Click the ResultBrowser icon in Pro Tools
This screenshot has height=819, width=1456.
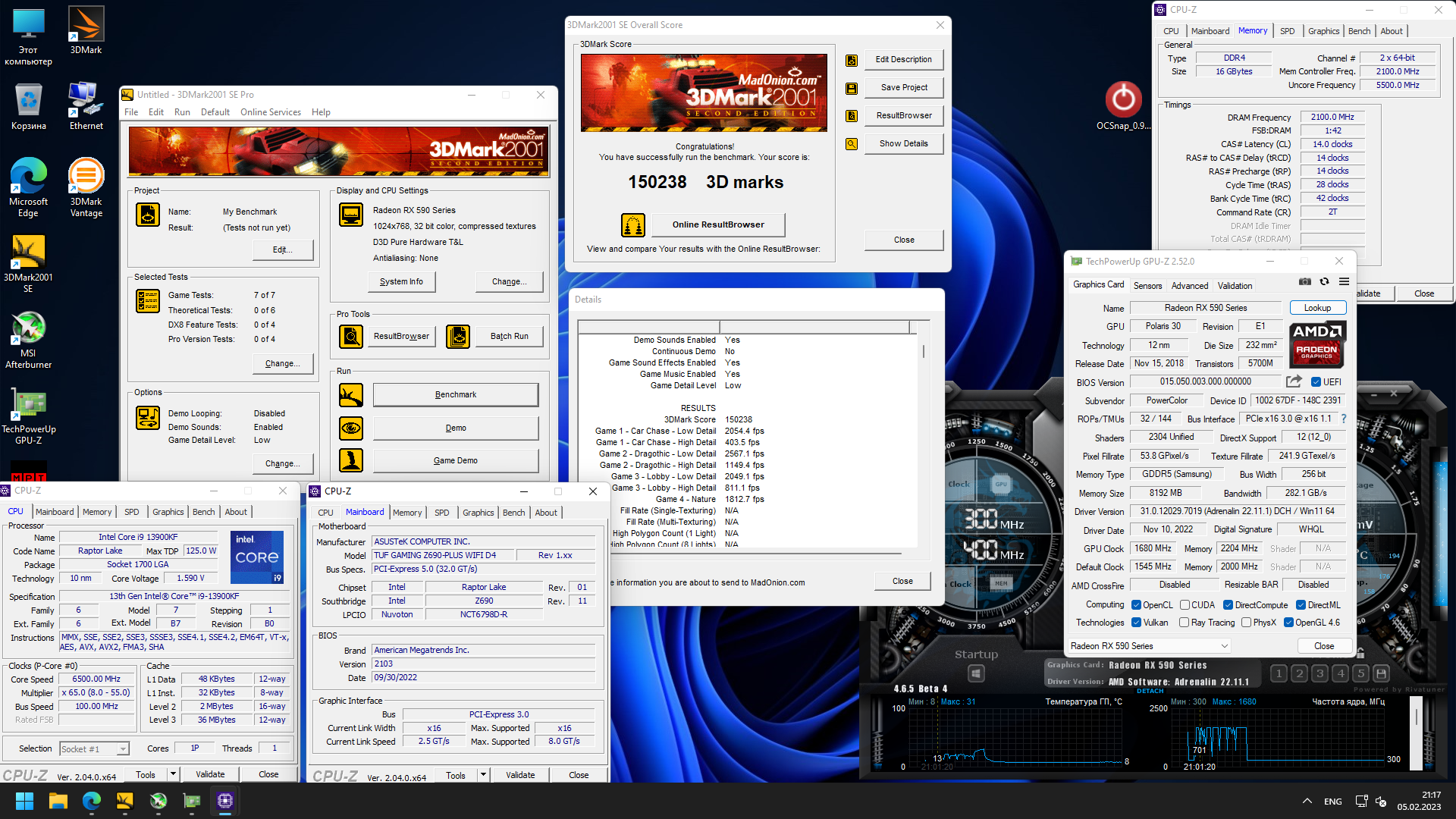(x=351, y=336)
